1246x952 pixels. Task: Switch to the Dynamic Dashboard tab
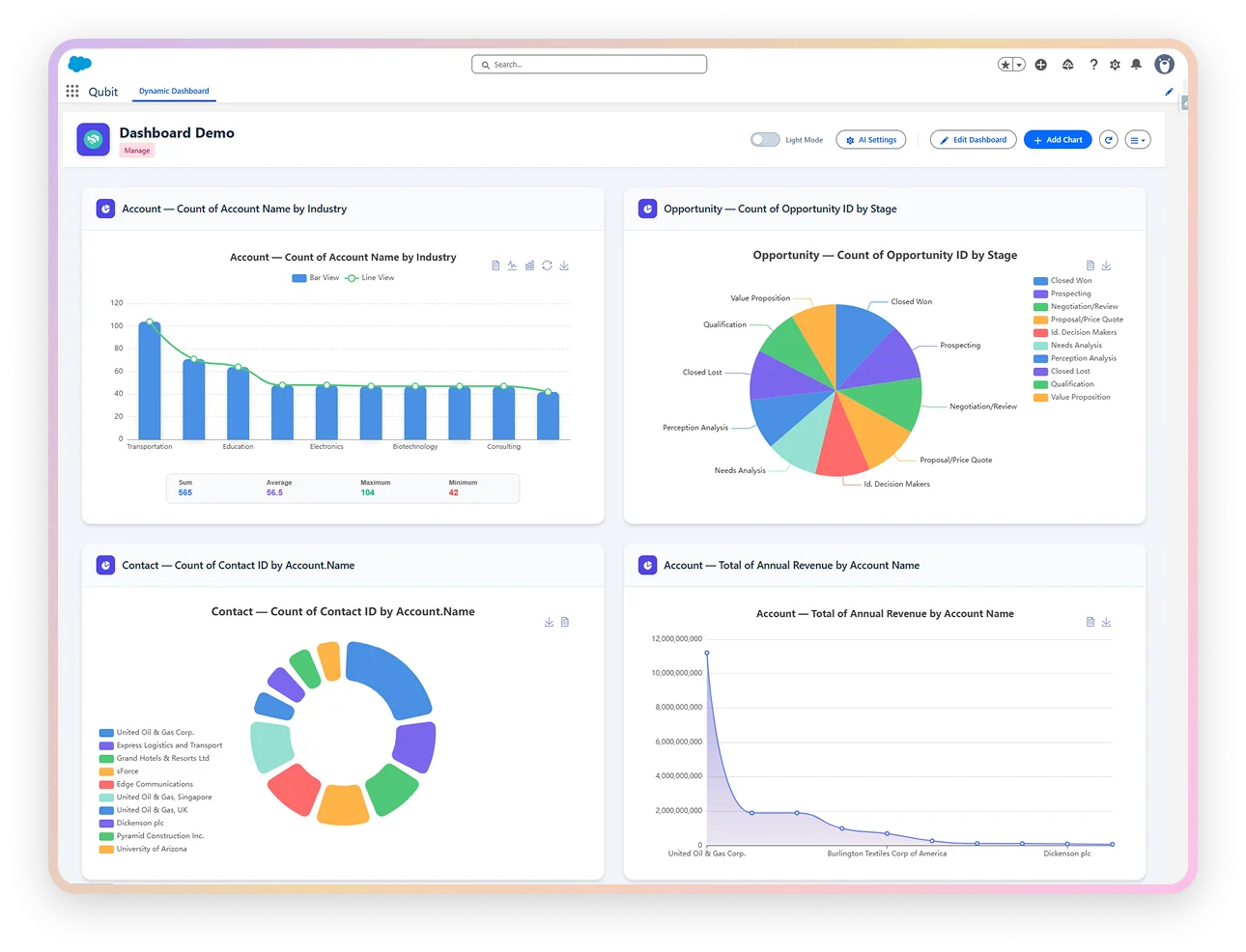(x=174, y=91)
